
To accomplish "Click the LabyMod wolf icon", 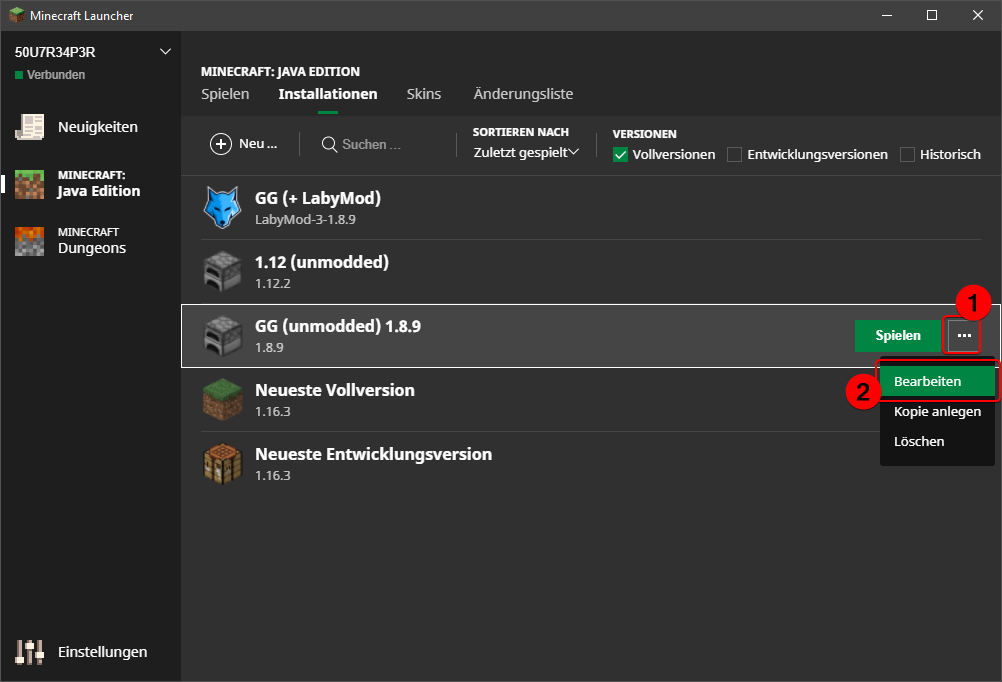I will point(222,207).
